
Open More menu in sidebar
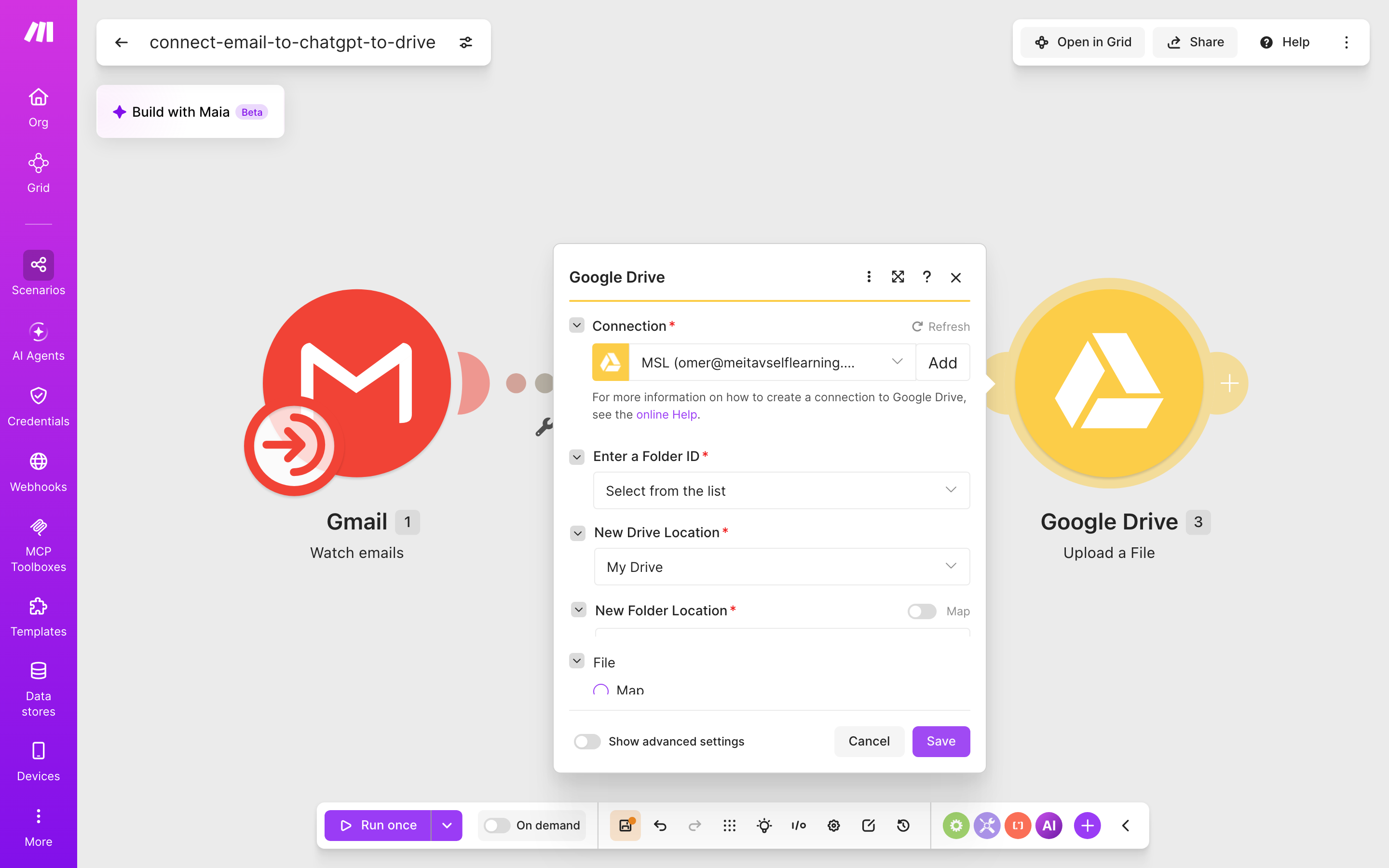[x=39, y=827]
